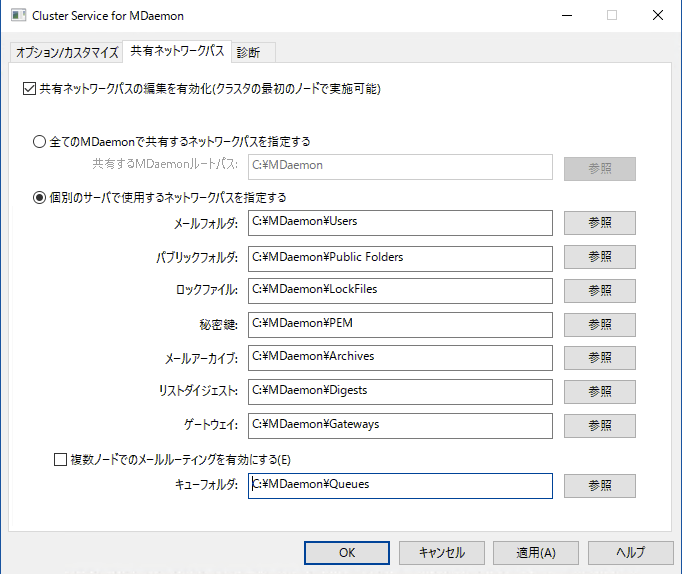Toggle 共有ネットワークパスの編集を有効化 checkbox
This screenshot has height=574, width=682.
28,89
